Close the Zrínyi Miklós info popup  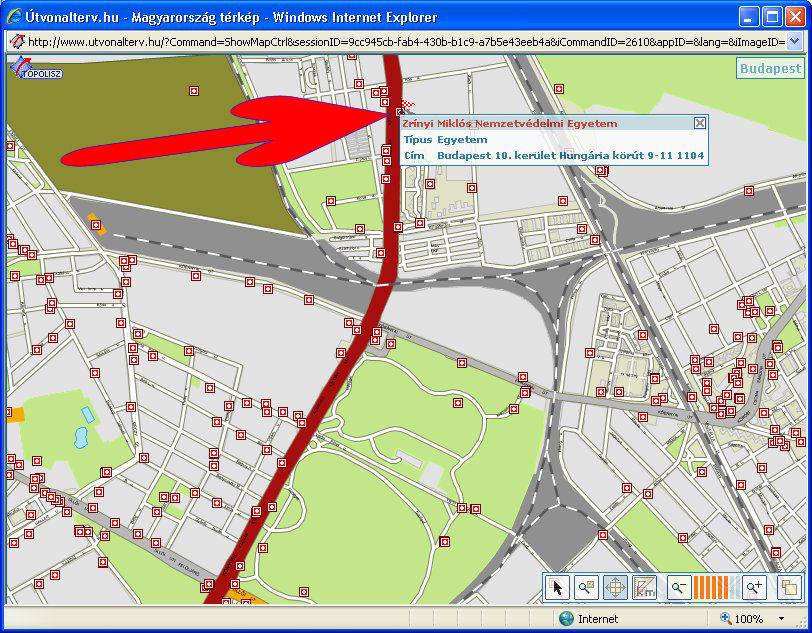[700, 123]
